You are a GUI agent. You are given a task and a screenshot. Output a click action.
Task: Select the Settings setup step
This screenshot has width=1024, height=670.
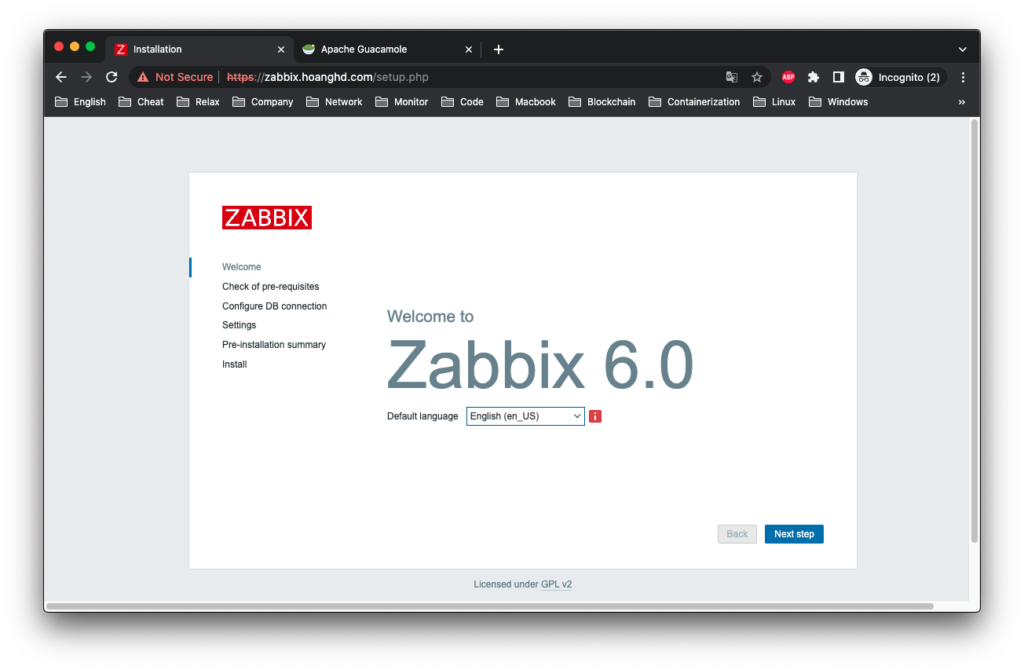click(x=239, y=325)
